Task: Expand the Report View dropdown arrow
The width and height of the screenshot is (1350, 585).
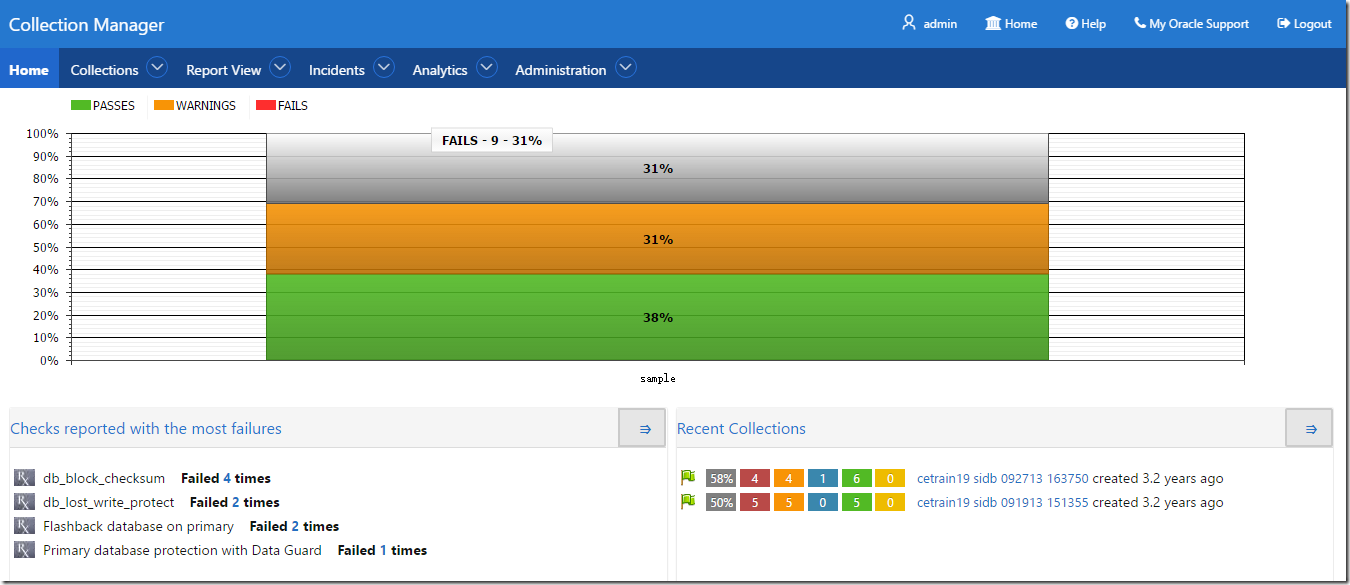Action: 280,68
